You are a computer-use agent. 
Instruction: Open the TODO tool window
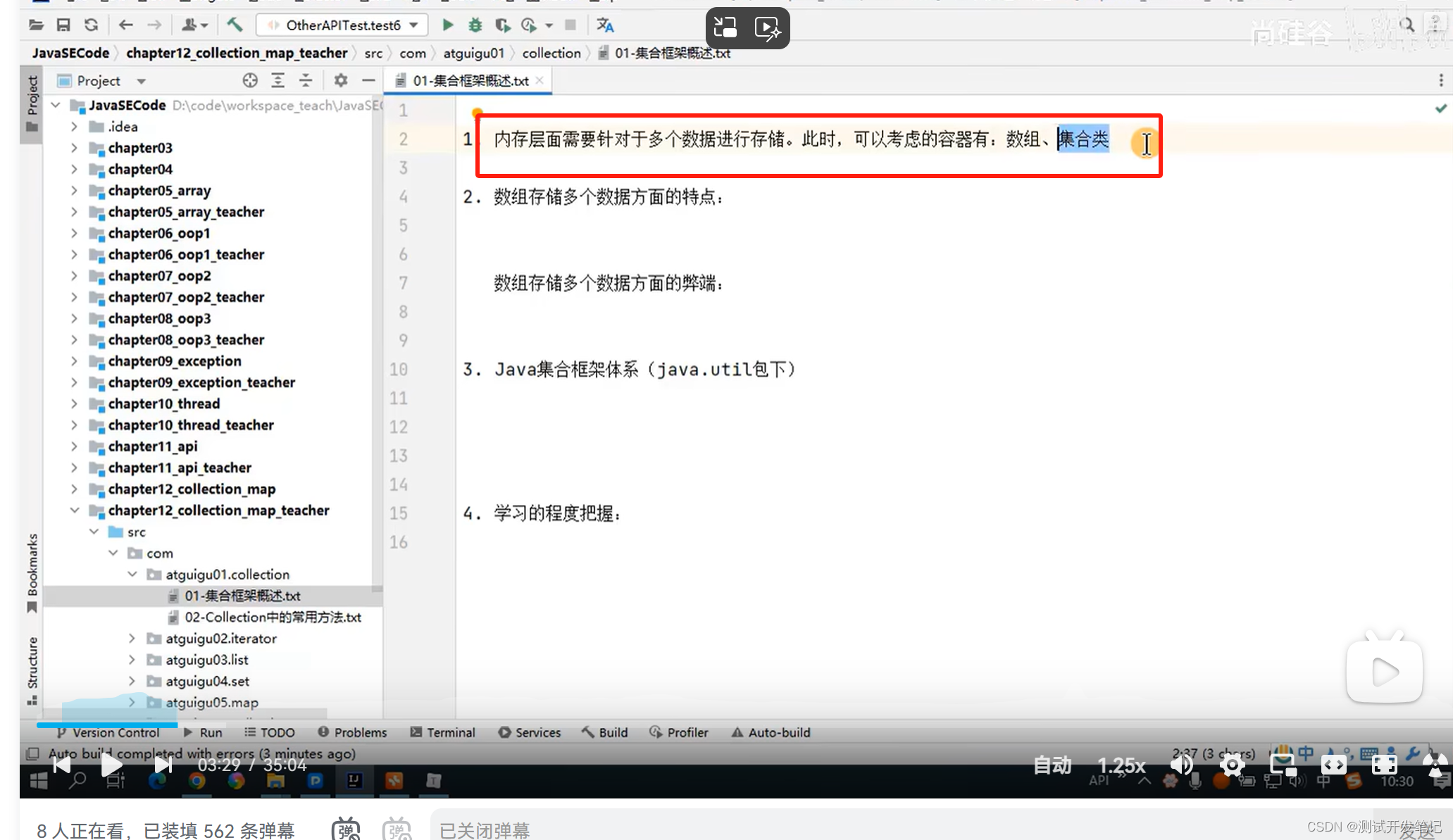pyautogui.click(x=269, y=732)
